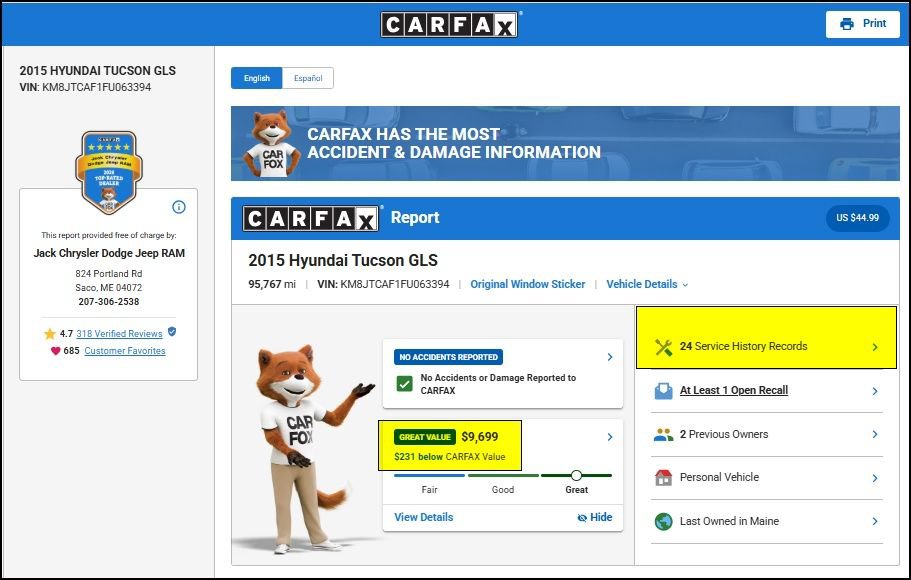Click the NO ACCIDENTS REPORTED badge
The width and height of the screenshot is (911, 580).
click(x=449, y=357)
